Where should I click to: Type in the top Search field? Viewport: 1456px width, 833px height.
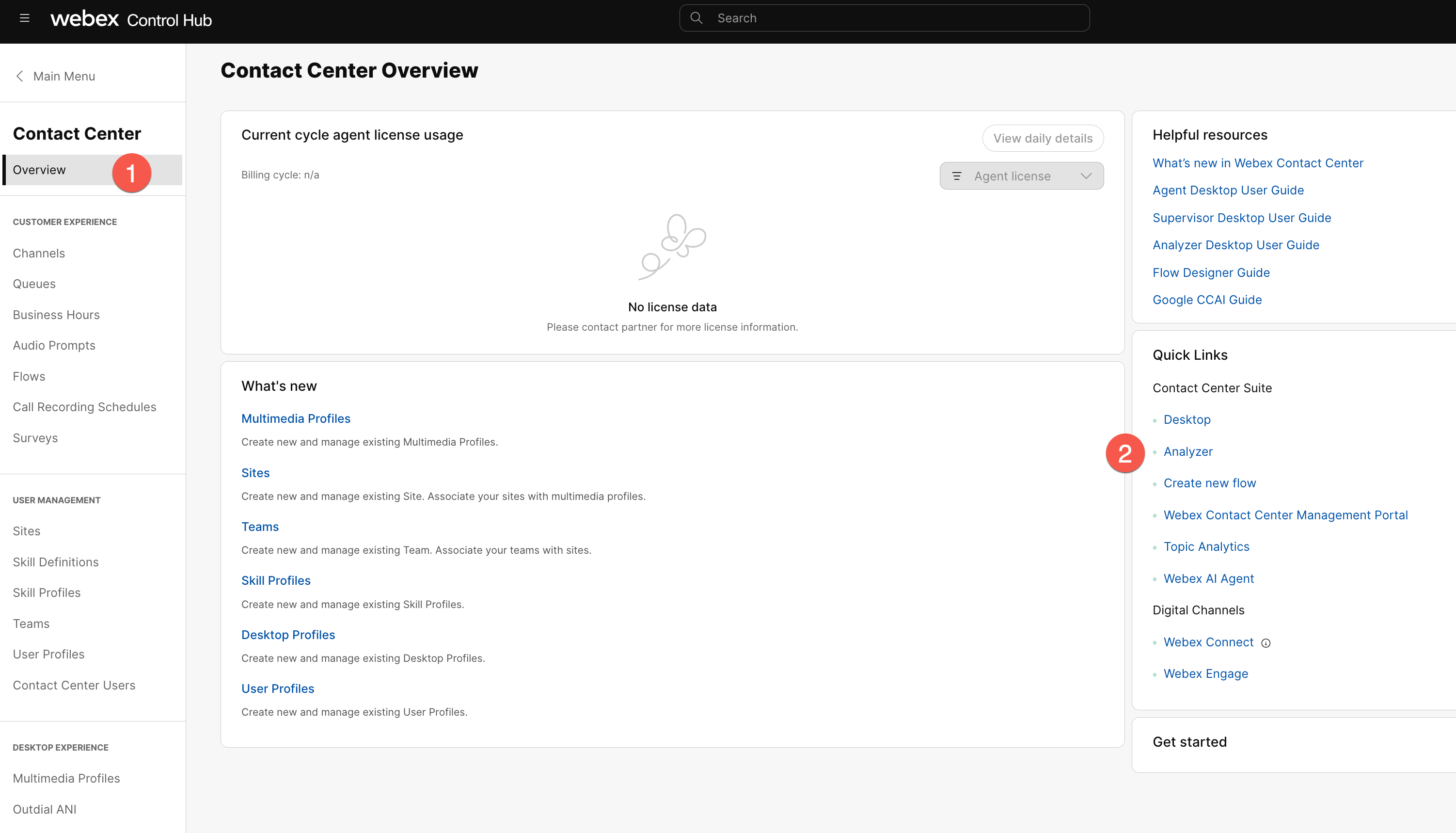pos(892,18)
